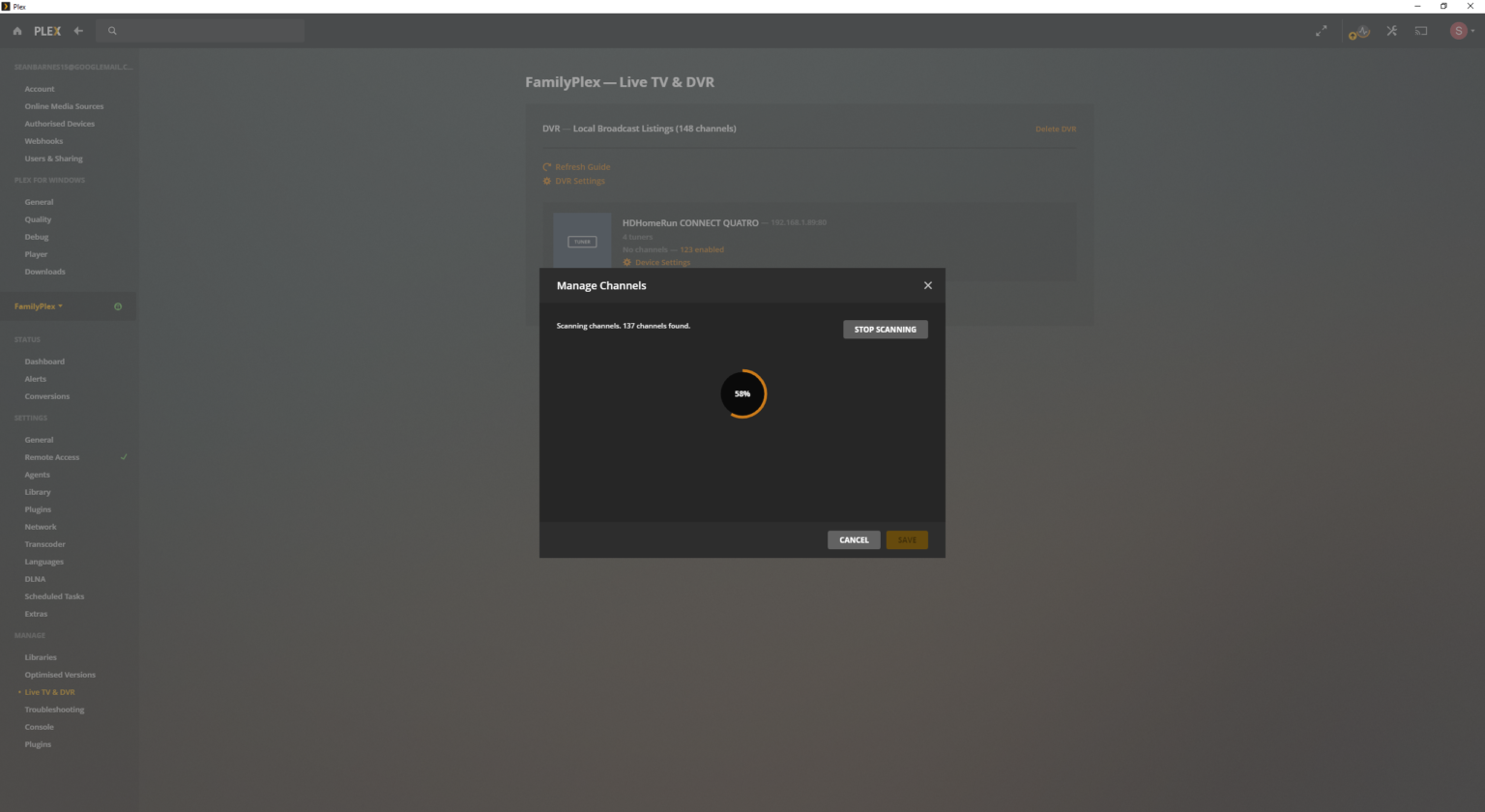Screen dimensions: 1485x812
Task: Open settings via the wrench tools icon
Action: 1392,31
